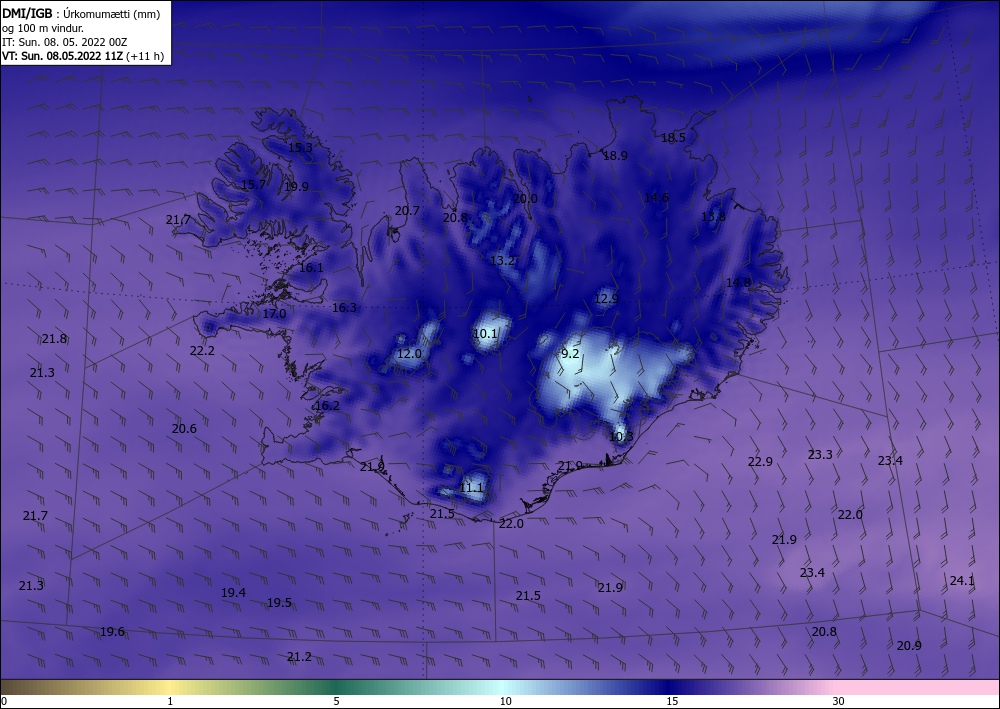Click the "DMI/IGB : Úrkomumætti (mm)" title line
Image resolution: width=1000 pixels, height=709 pixels.
pos(81,14)
